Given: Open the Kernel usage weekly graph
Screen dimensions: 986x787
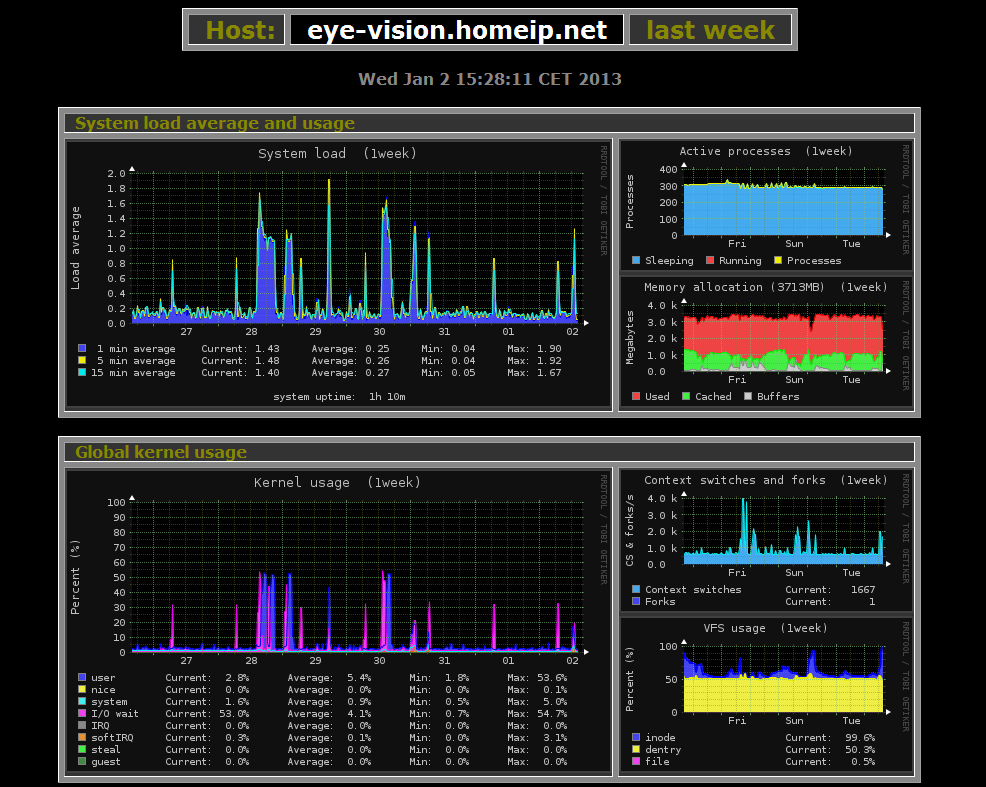Looking at the screenshot, I should click(x=339, y=622).
